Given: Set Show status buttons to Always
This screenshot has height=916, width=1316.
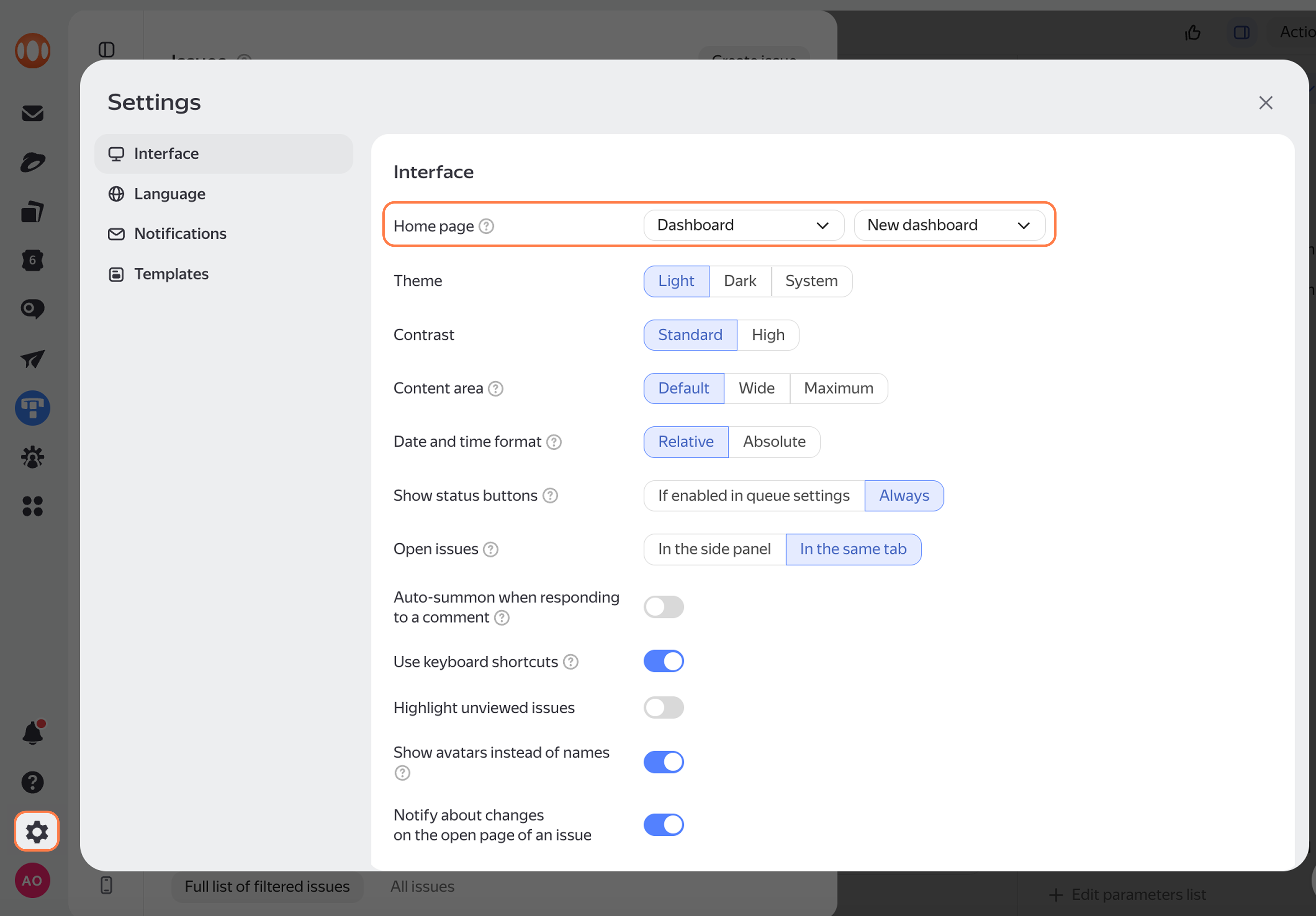Looking at the screenshot, I should pos(904,496).
